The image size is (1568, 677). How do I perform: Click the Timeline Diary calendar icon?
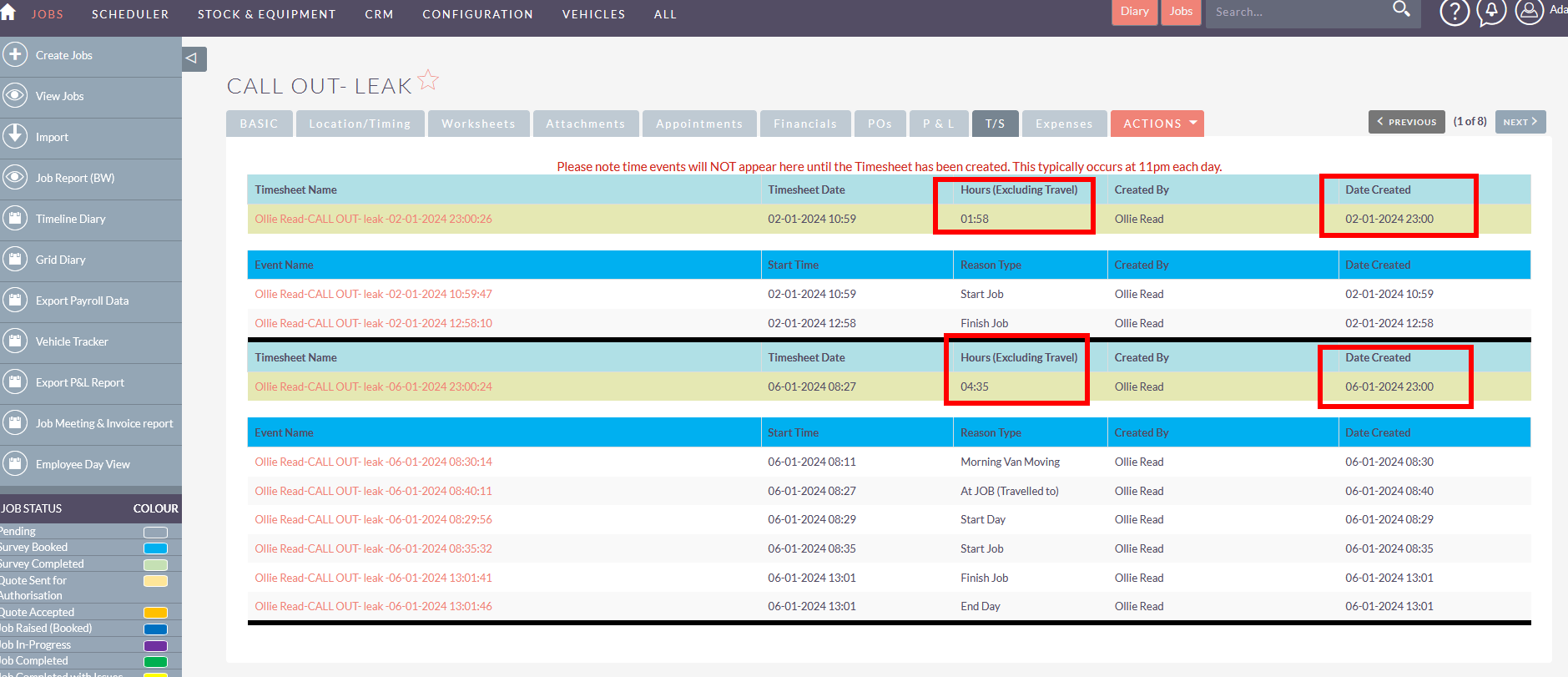(15, 219)
